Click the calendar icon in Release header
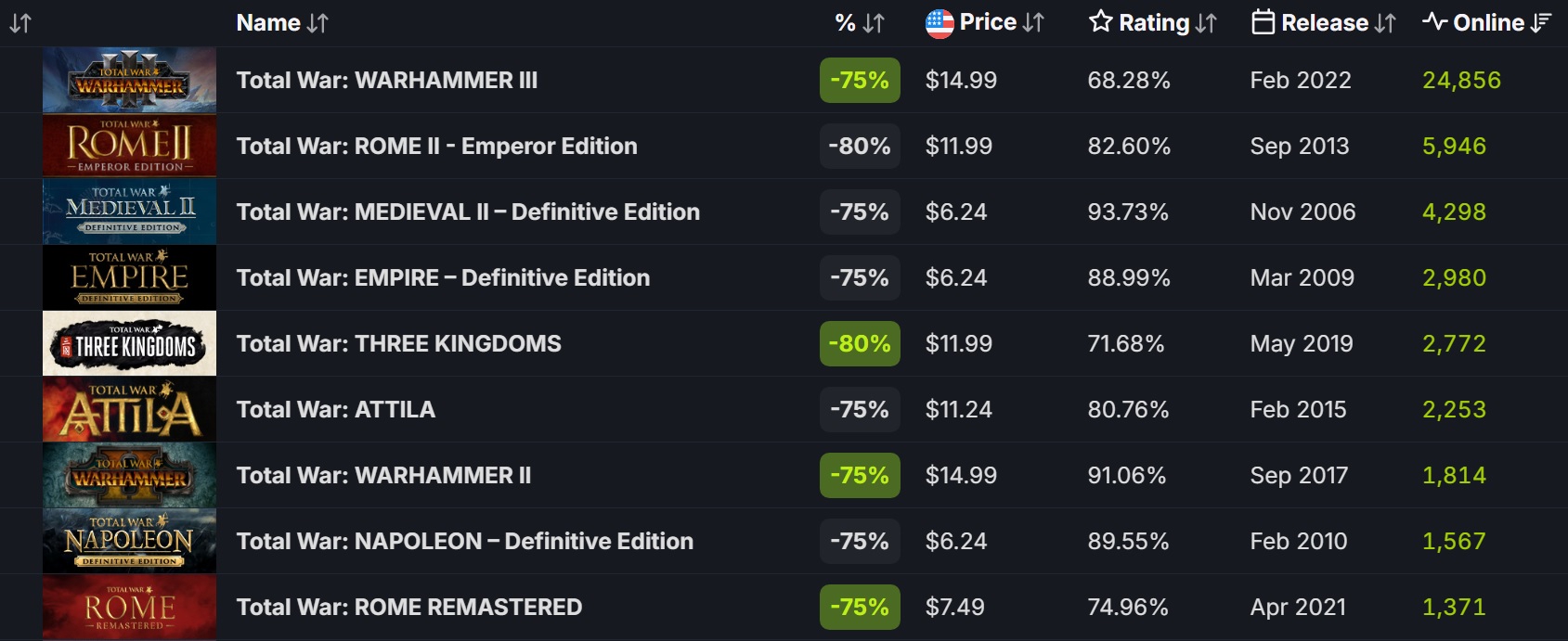Screen dimensions: 1568x641 (x=1263, y=23)
